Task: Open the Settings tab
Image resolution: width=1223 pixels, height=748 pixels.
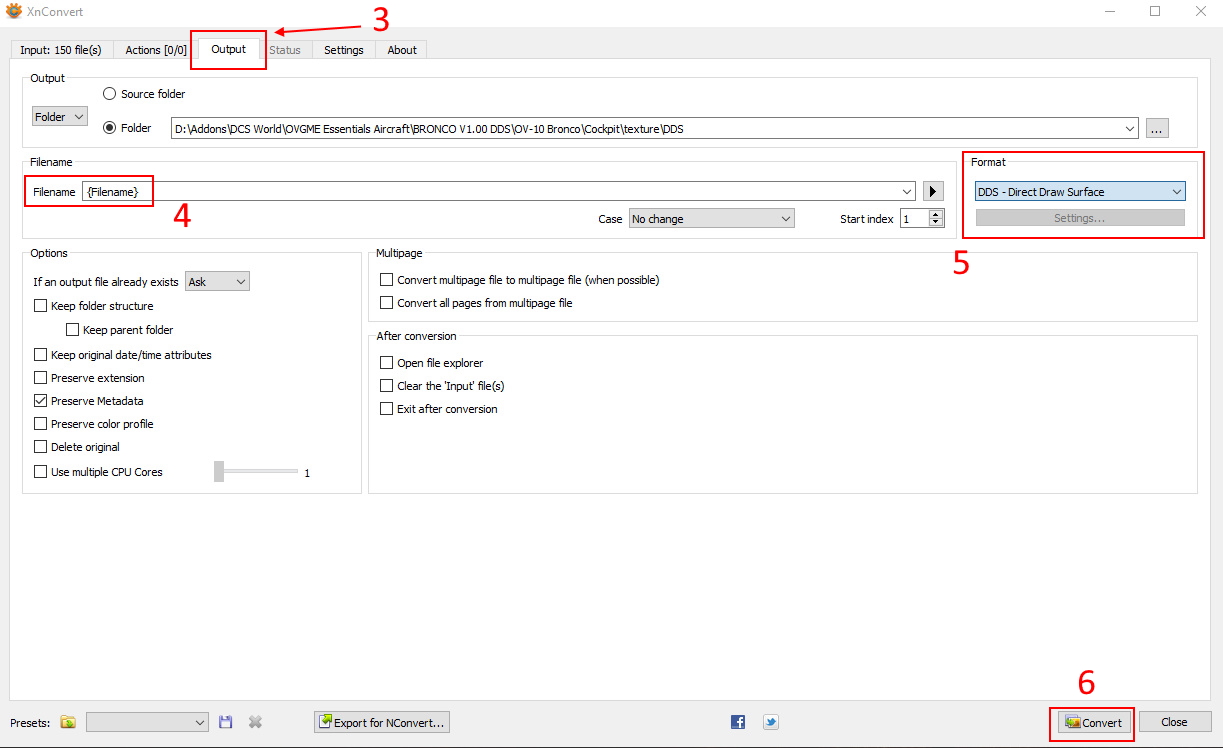Action: click(344, 50)
